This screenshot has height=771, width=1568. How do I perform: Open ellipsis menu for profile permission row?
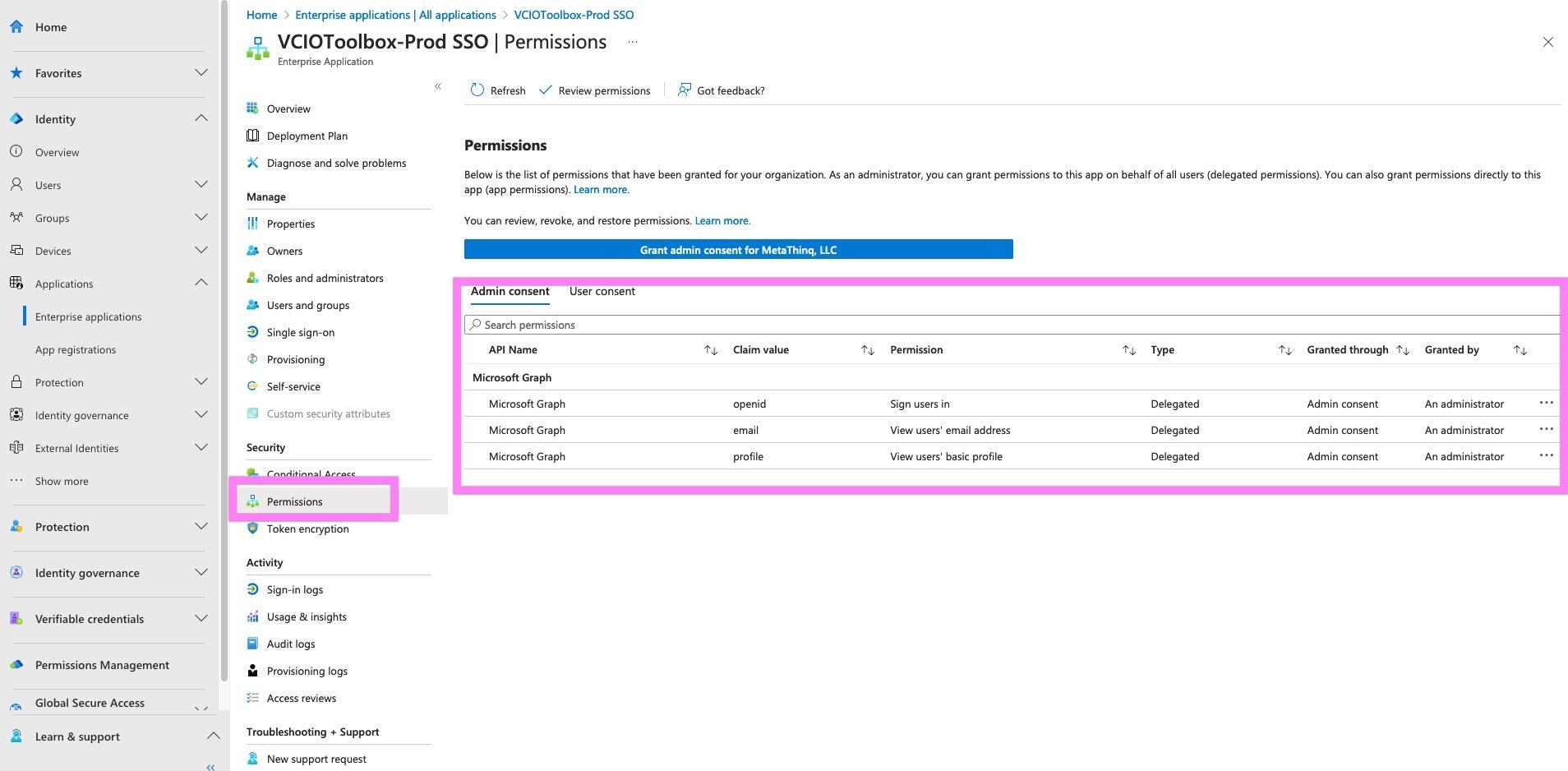coord(1546,455)
